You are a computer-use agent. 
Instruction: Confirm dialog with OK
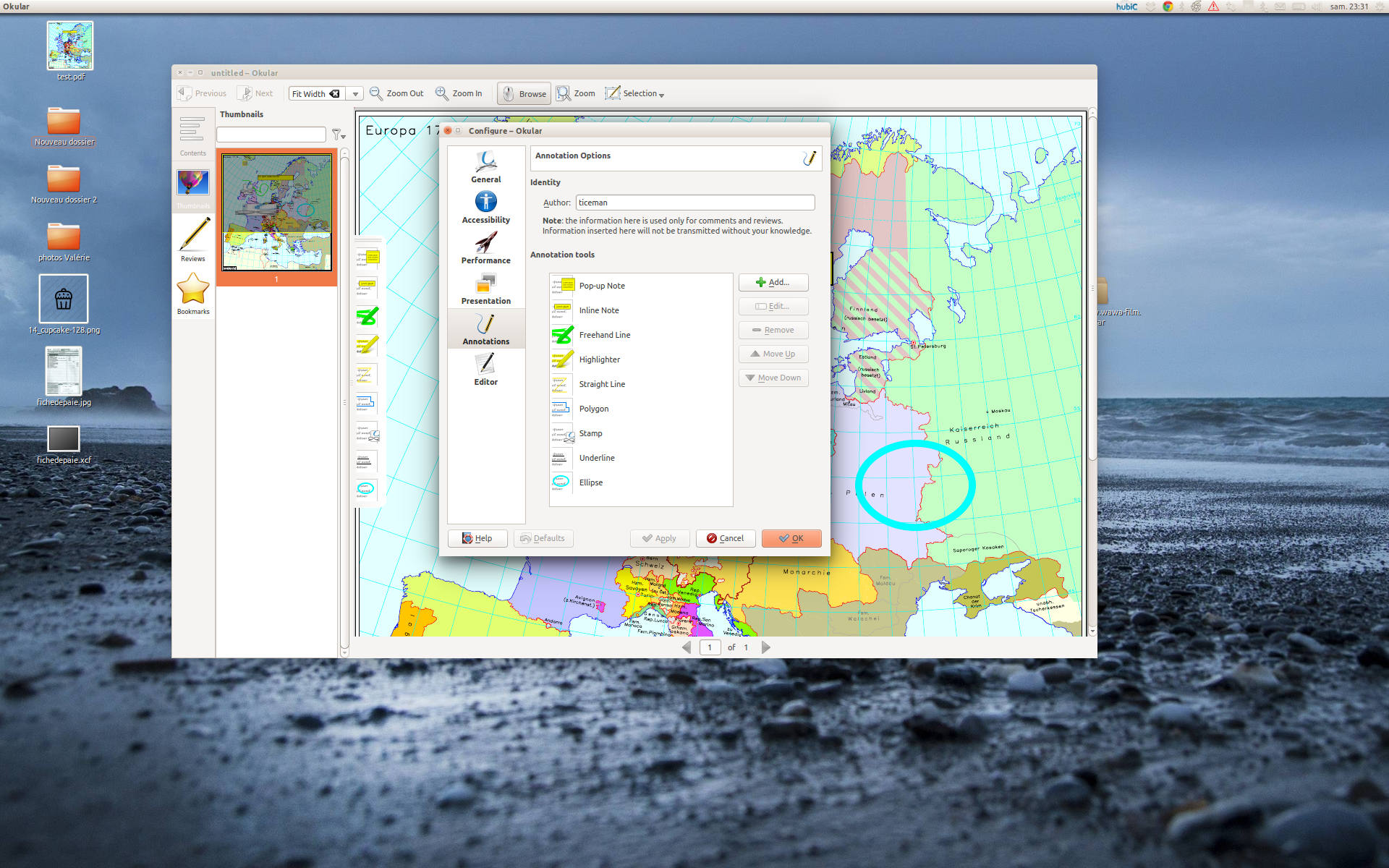pos(791,538)
